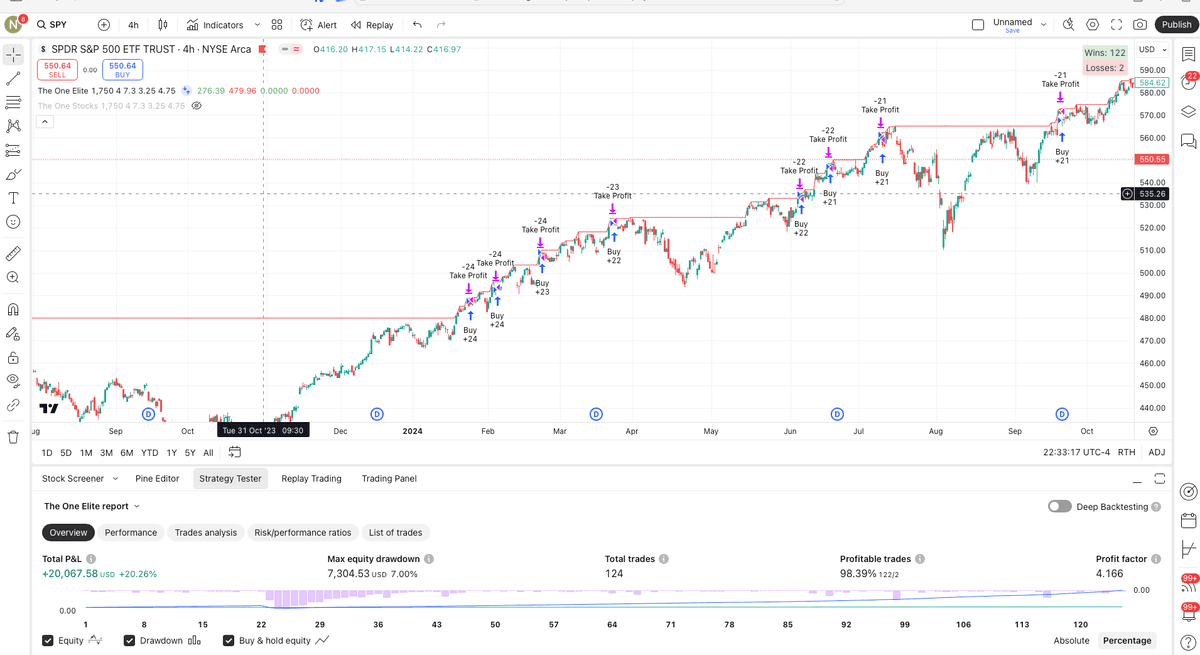Open the patterns drawing tools
Screen dimensions: 1200x655
pos(13,126)
